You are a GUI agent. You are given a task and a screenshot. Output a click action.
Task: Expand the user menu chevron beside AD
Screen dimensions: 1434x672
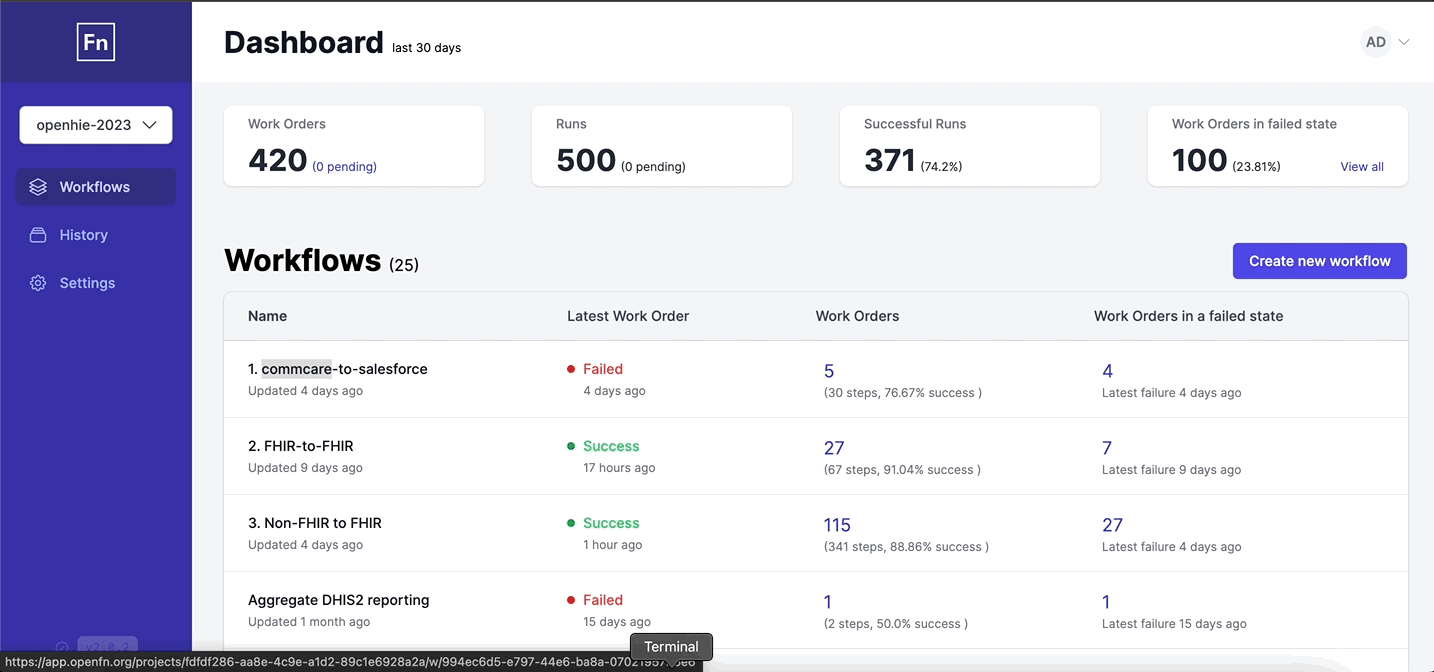(x=1404, y=42)
